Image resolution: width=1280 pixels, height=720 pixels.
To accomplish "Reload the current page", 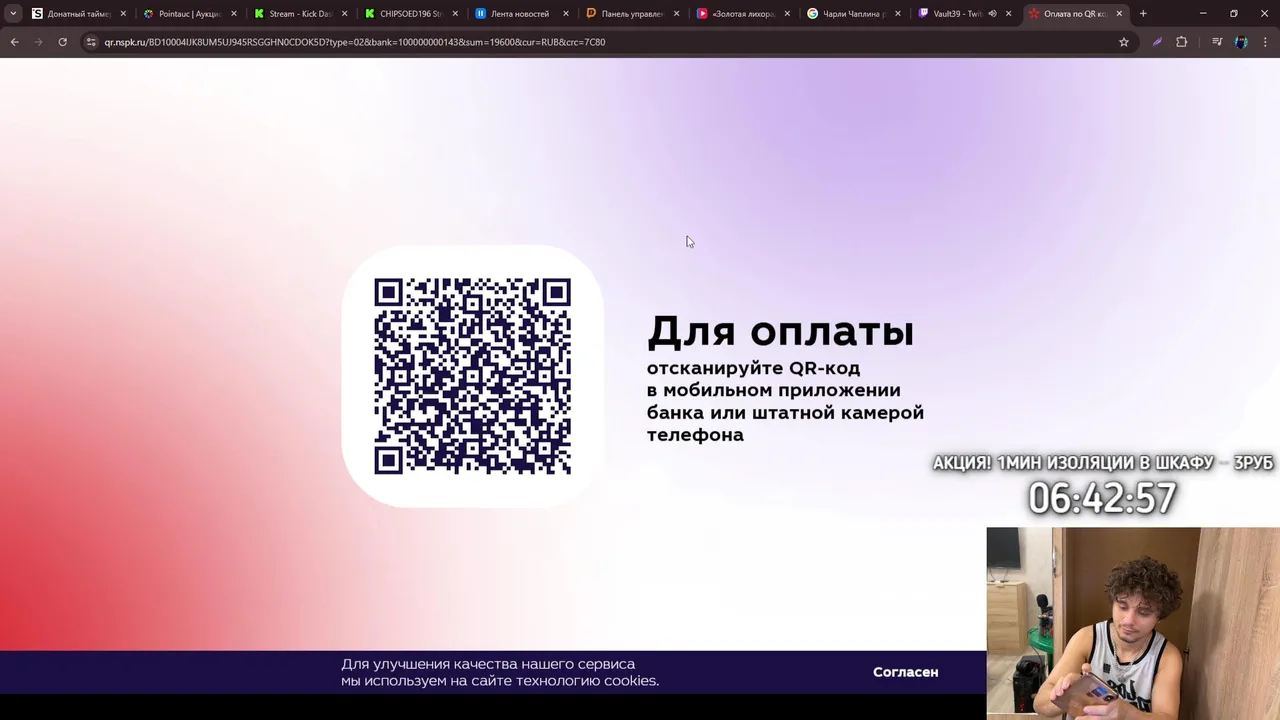I will [x=62, y=42].
